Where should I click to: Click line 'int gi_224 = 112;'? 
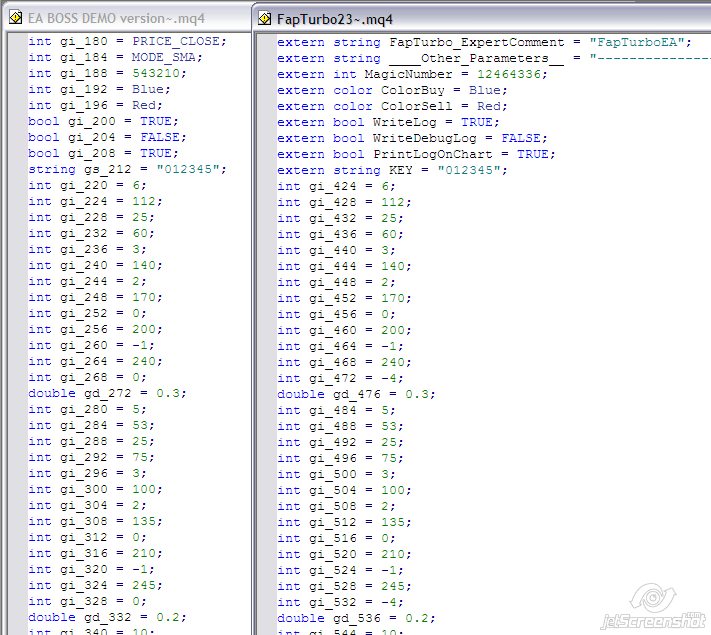(x=95, y=201)
